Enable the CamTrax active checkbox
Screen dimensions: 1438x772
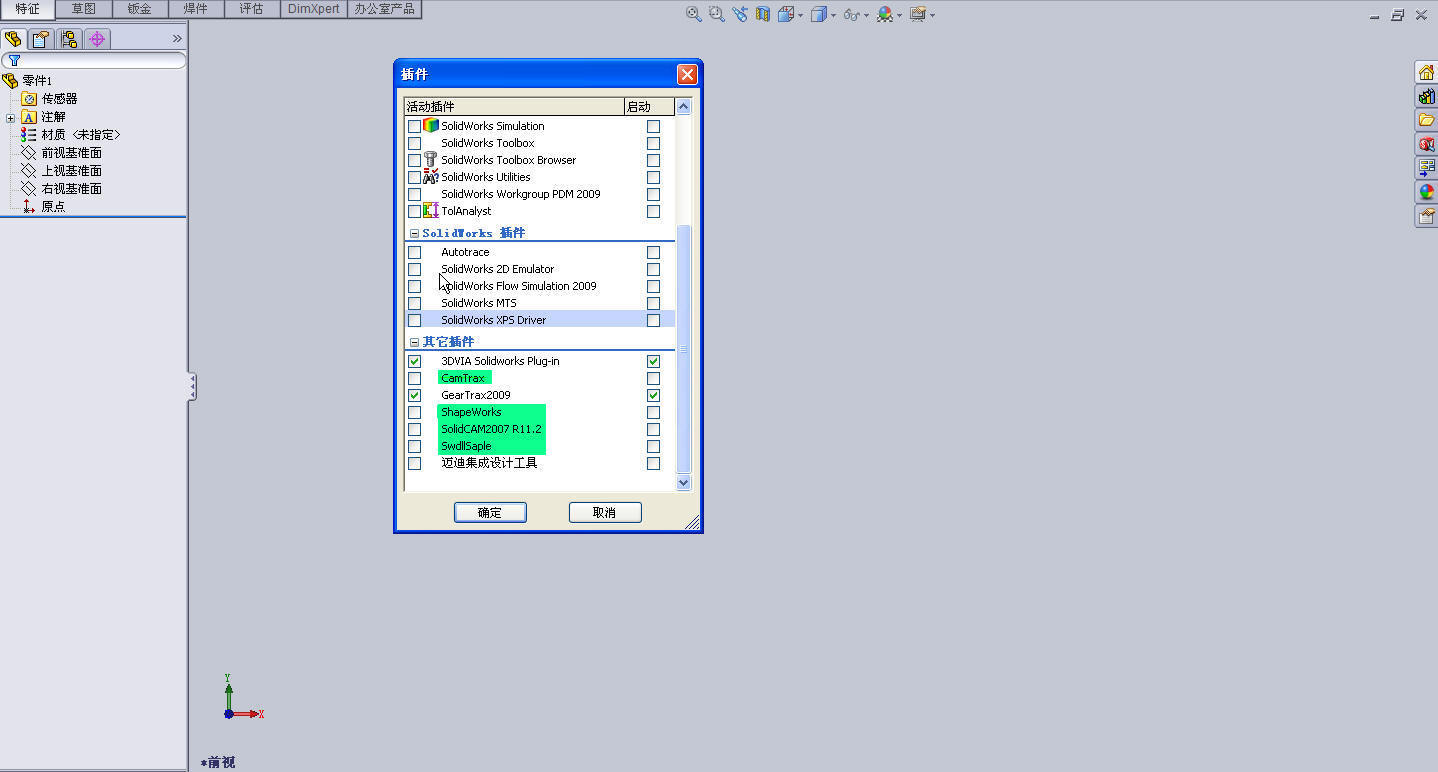pos(414,378)
